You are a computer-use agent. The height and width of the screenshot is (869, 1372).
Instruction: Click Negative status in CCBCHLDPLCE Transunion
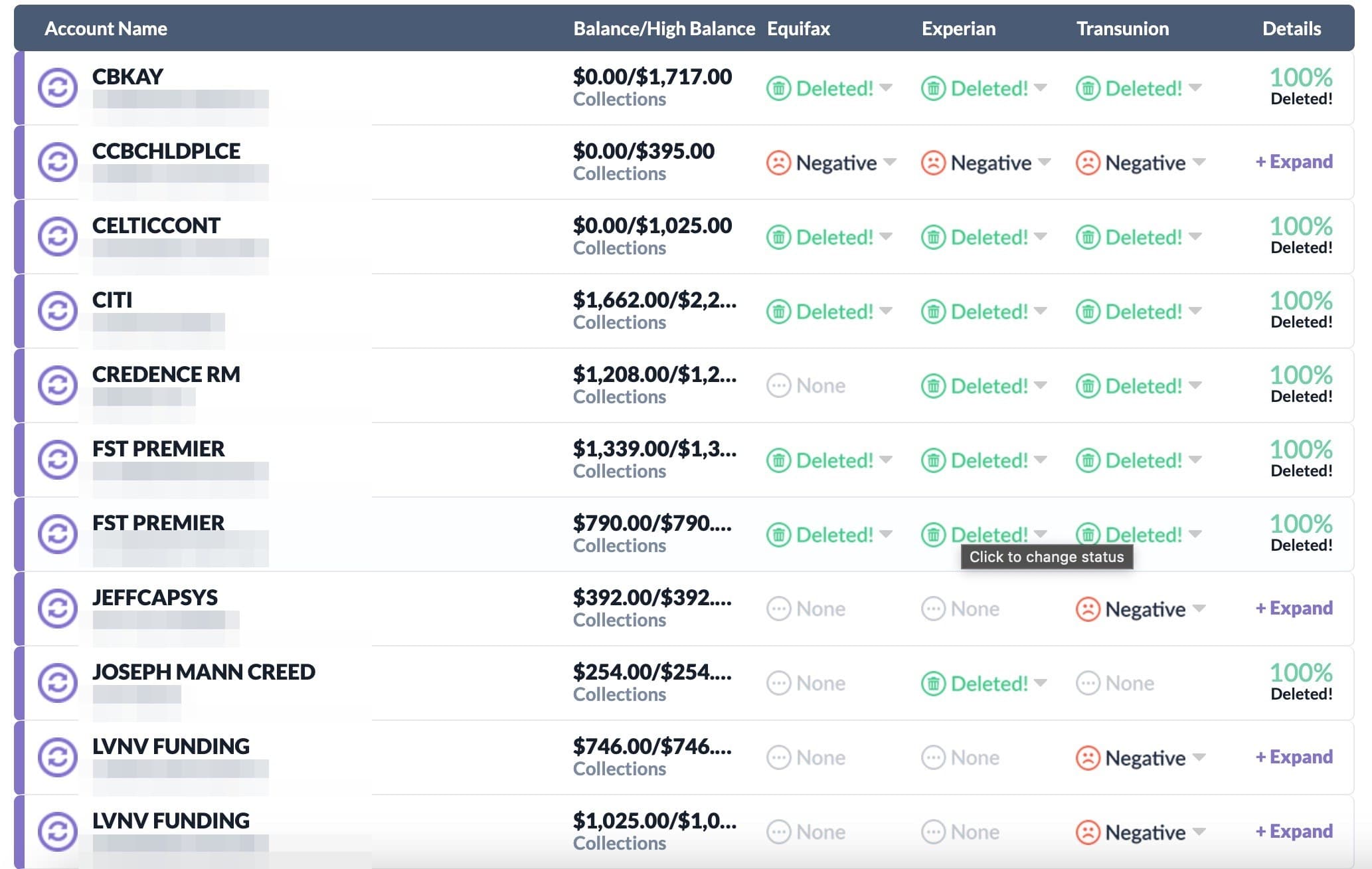click(1146, 163)
